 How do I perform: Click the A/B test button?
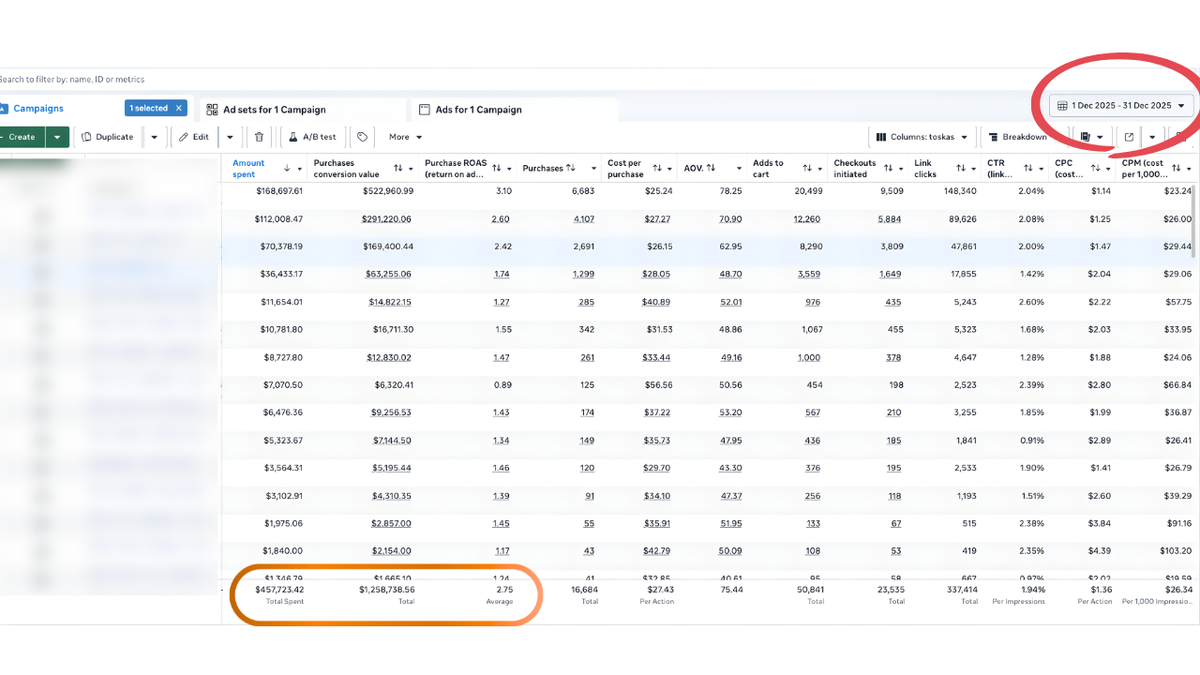click(x=312, y=137)
